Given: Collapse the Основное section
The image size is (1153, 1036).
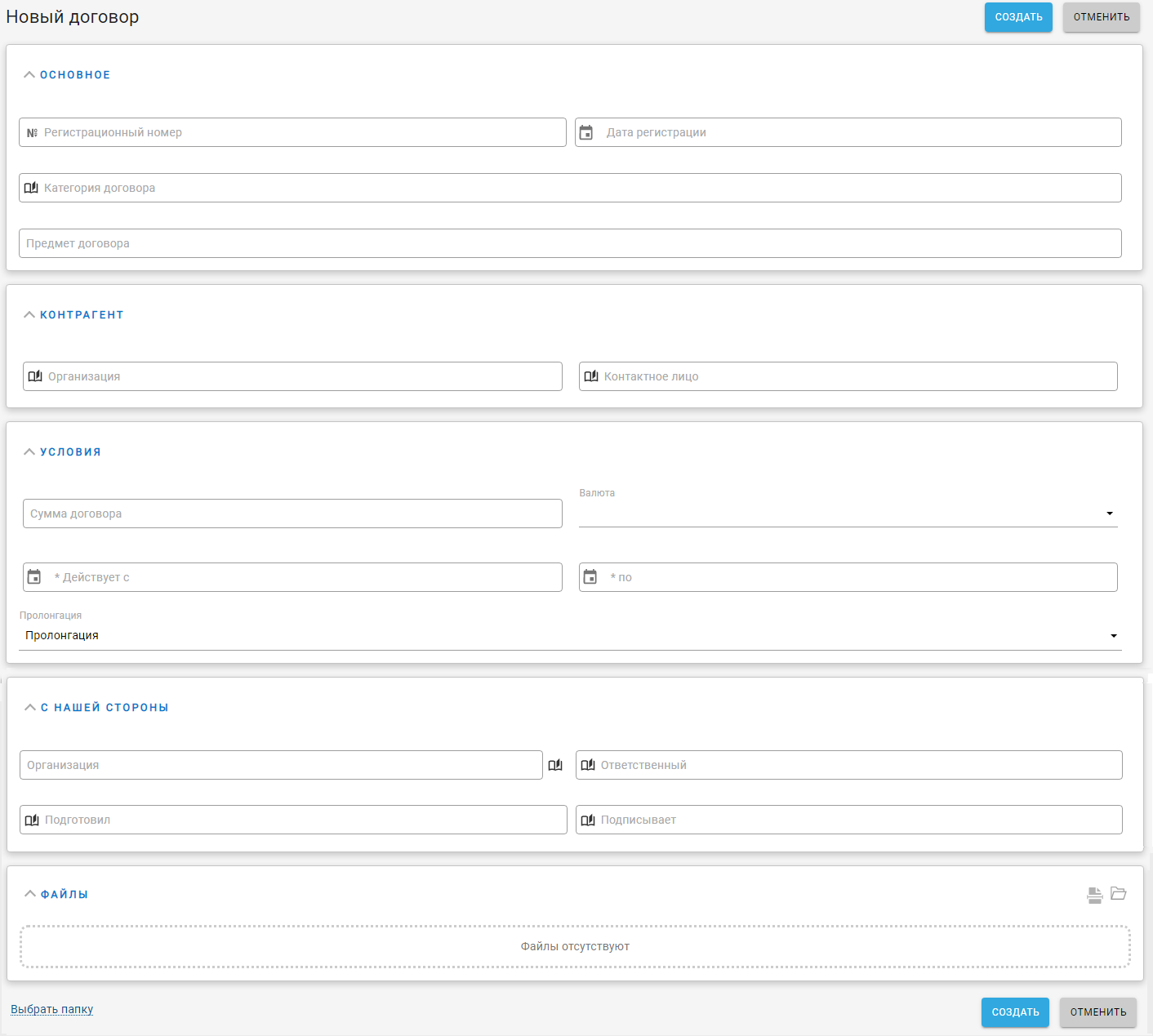Looking at the screenshot, I should (x=29, y=75).
